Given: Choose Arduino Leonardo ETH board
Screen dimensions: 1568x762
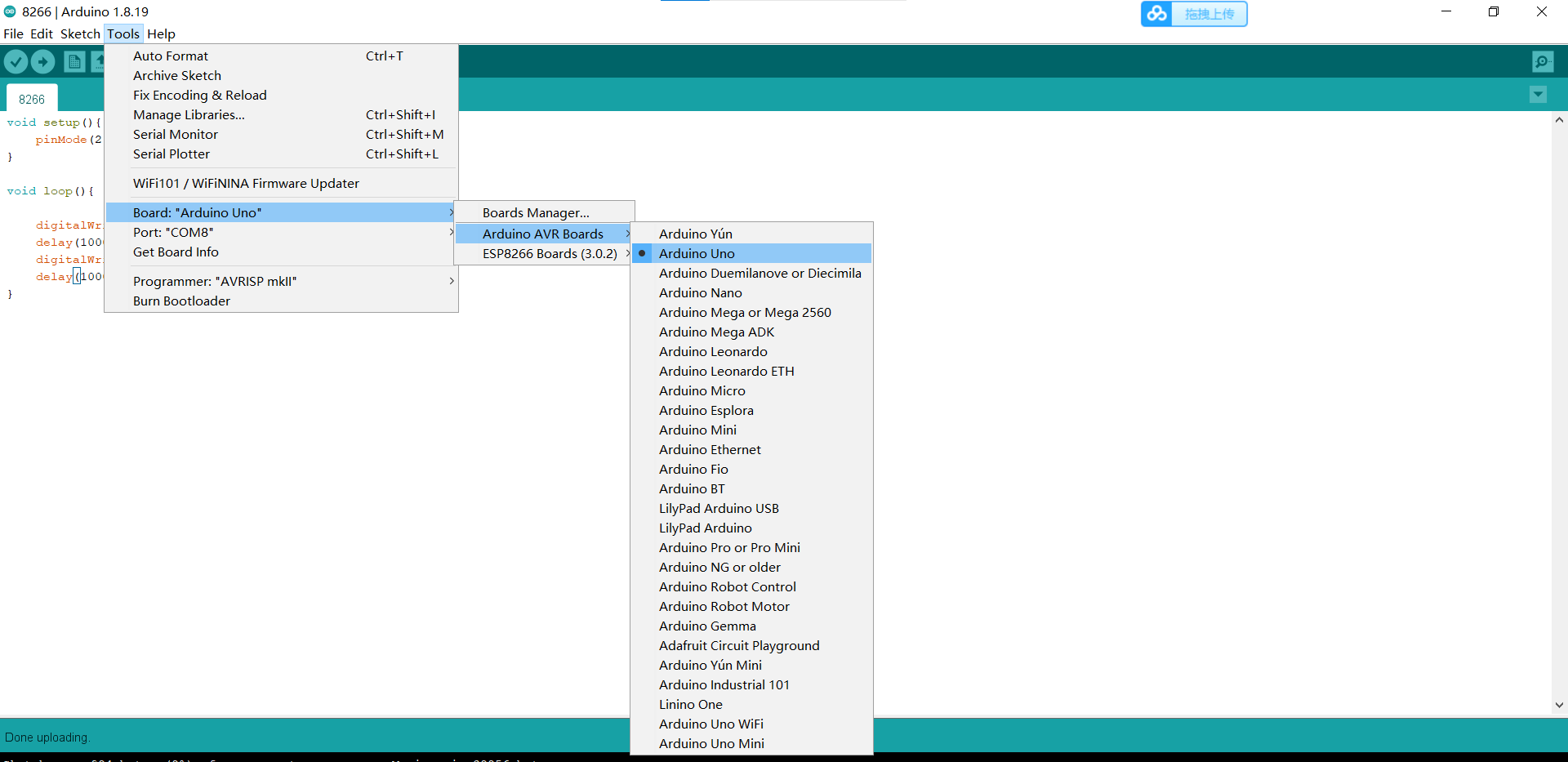Looking at the screenshot, I should (751, 371).
